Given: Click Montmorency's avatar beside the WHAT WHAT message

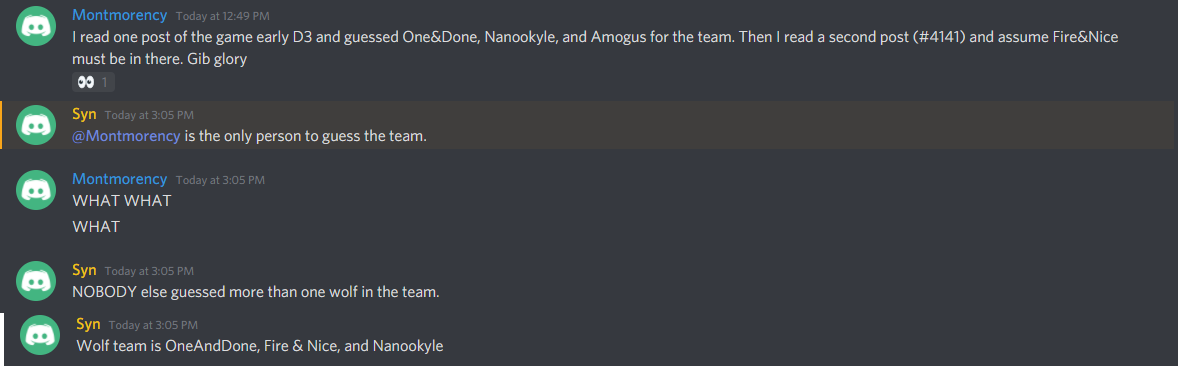Looking at the screenshot, I should coord(36,190).
